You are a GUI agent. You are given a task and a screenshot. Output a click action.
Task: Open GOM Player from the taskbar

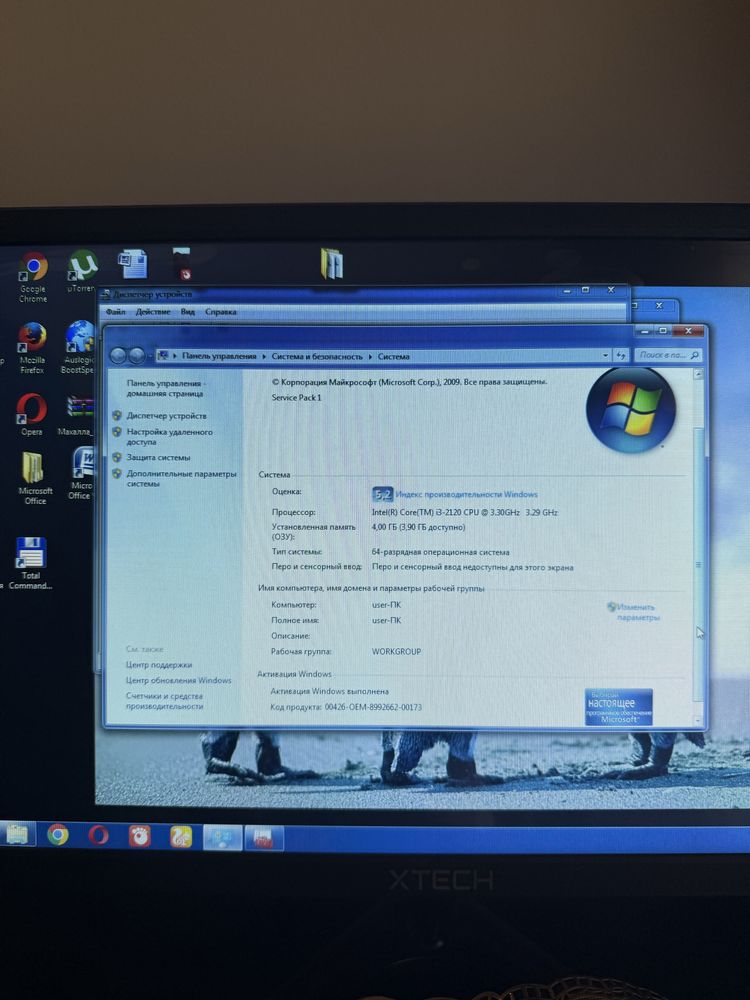point(139,835)
